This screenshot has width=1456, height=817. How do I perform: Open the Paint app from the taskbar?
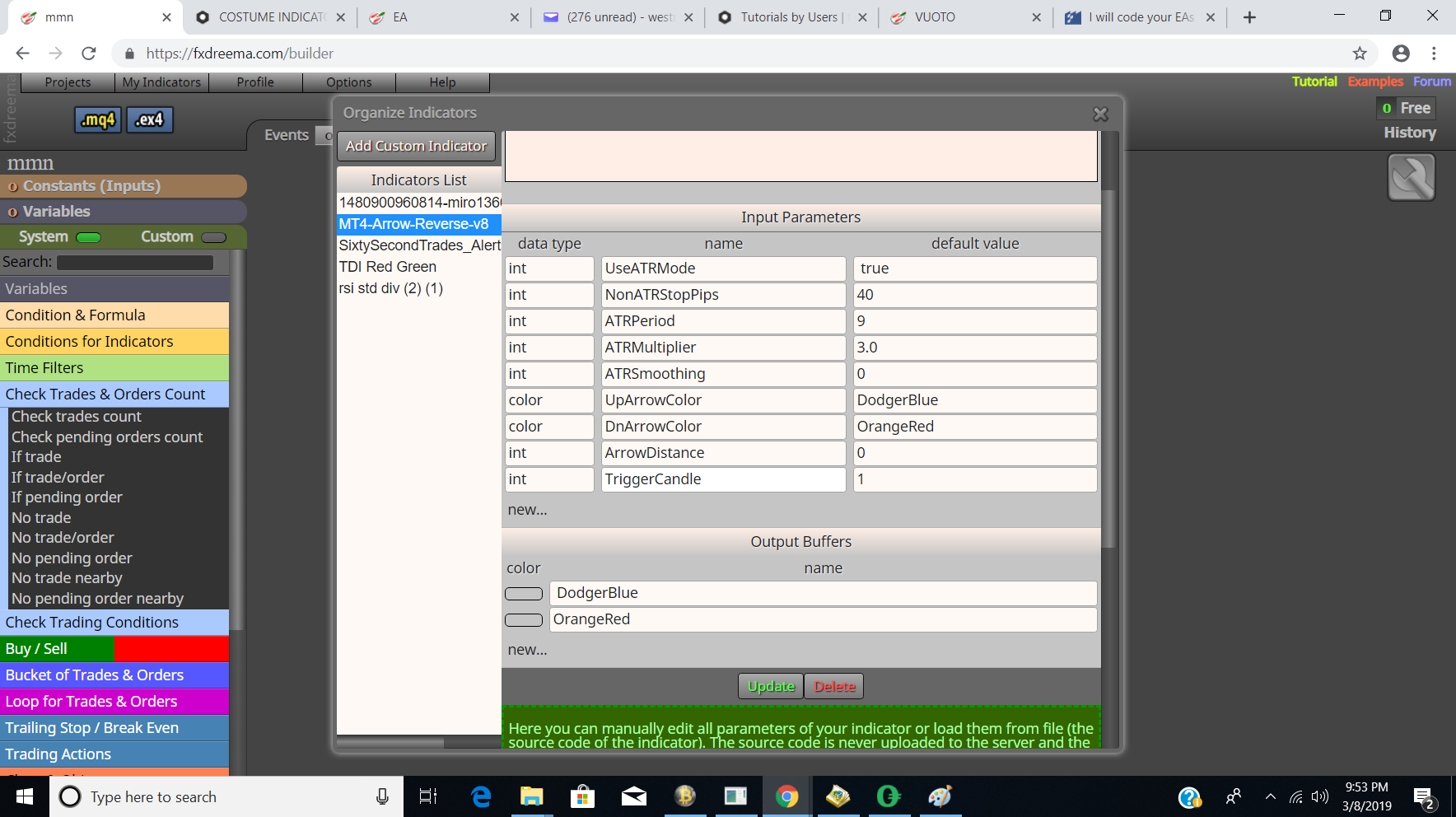pos(940,796)
